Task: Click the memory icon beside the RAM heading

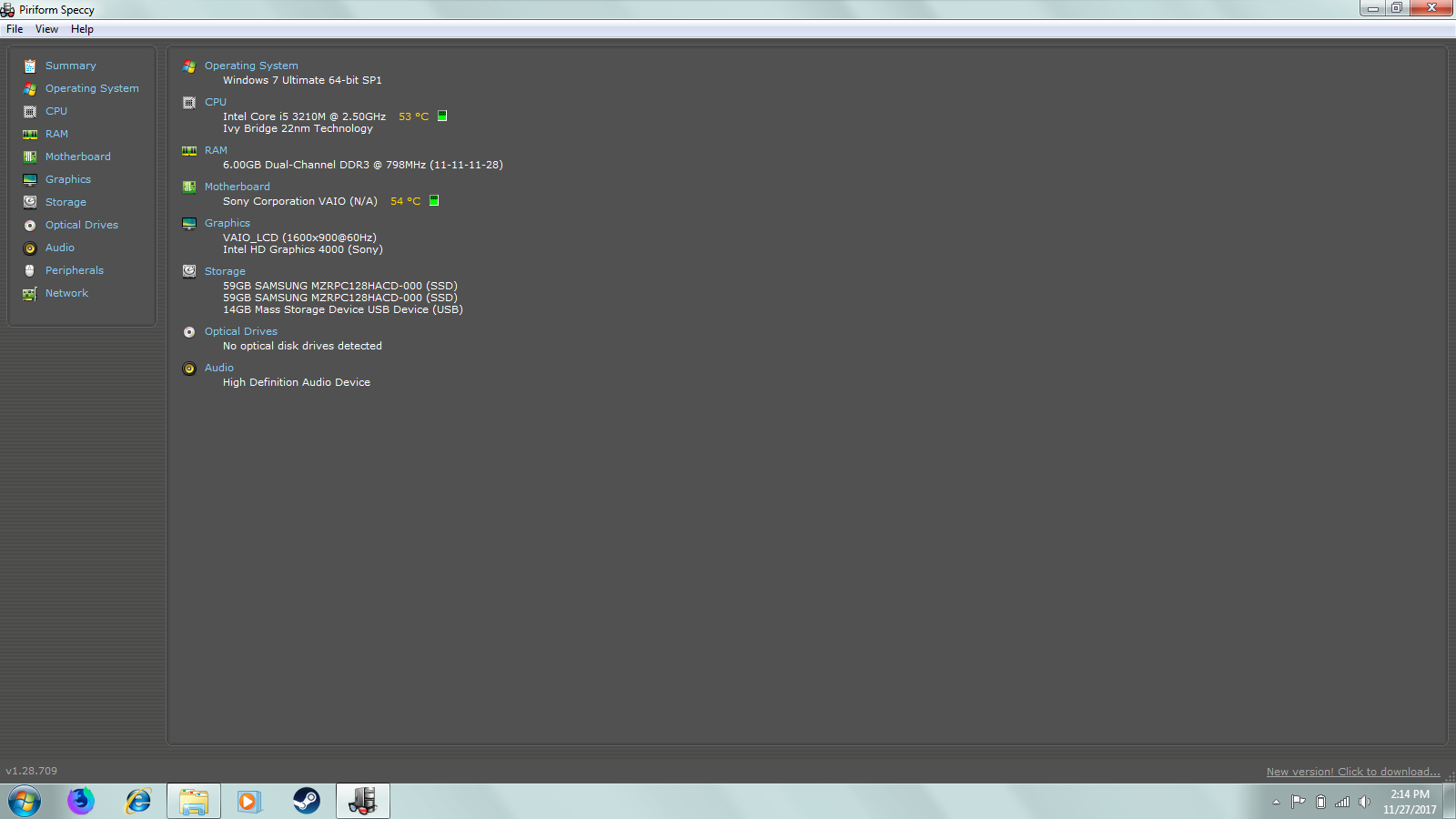Action: click(189, 150)
